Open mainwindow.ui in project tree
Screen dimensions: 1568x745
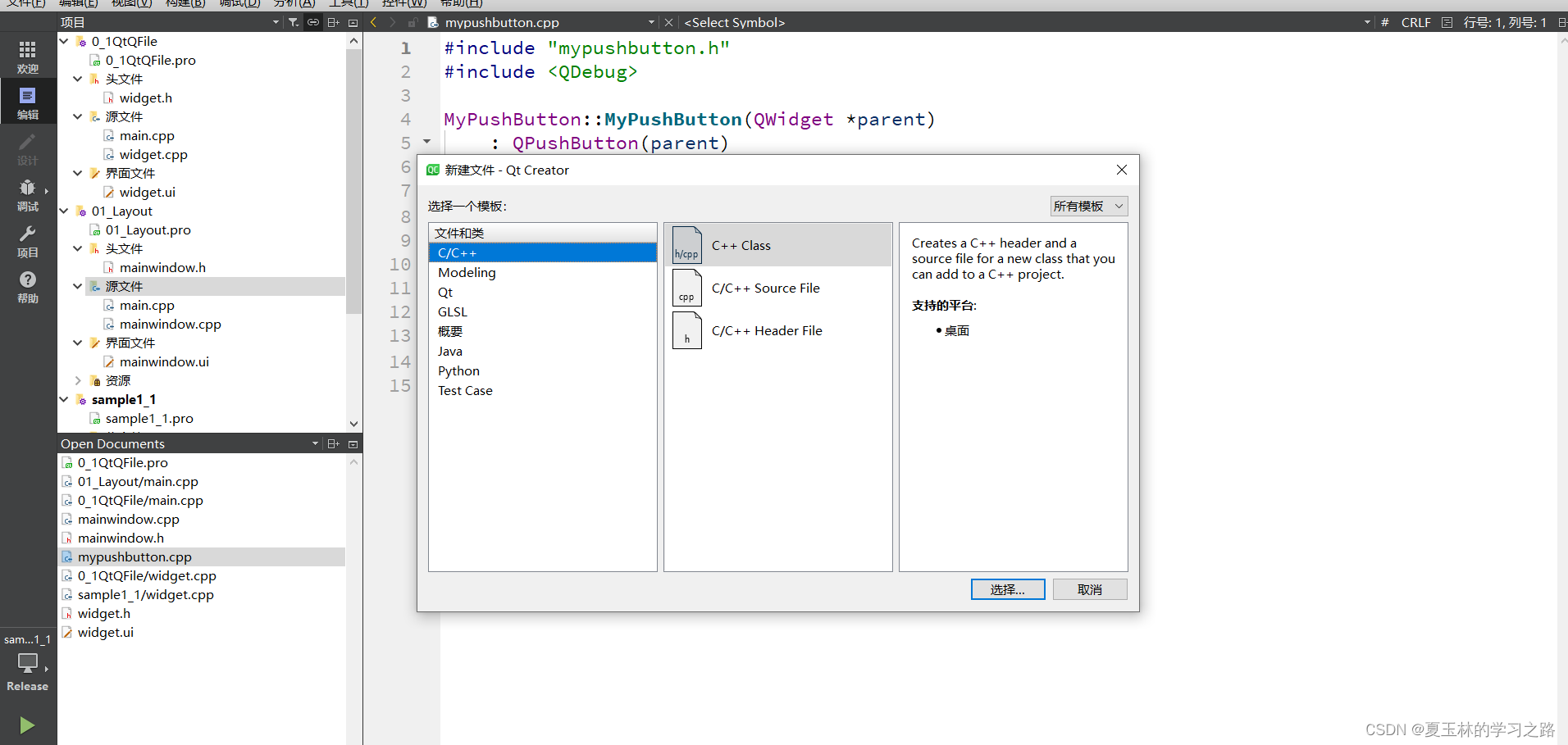[164, 361]
